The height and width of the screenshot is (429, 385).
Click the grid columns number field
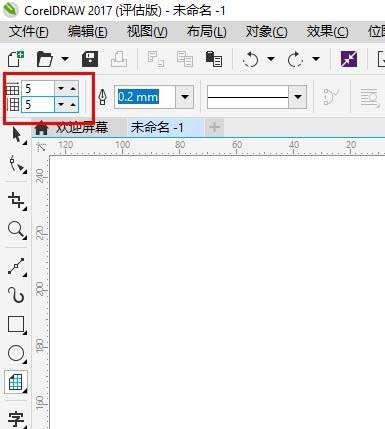[38, 89]
